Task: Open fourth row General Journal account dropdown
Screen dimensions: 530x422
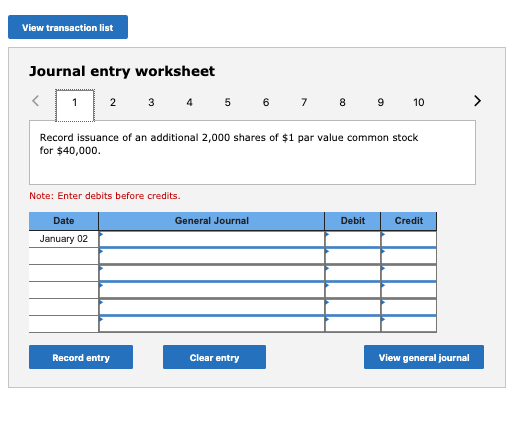Action: (212, 290)
